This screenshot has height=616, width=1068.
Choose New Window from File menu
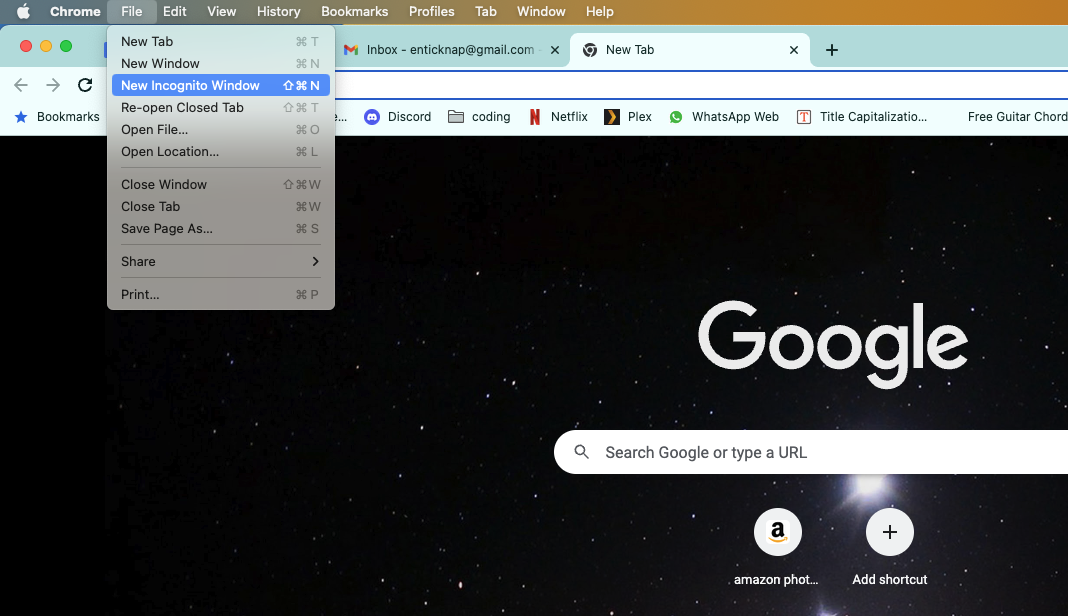click(x=221, y=63)
